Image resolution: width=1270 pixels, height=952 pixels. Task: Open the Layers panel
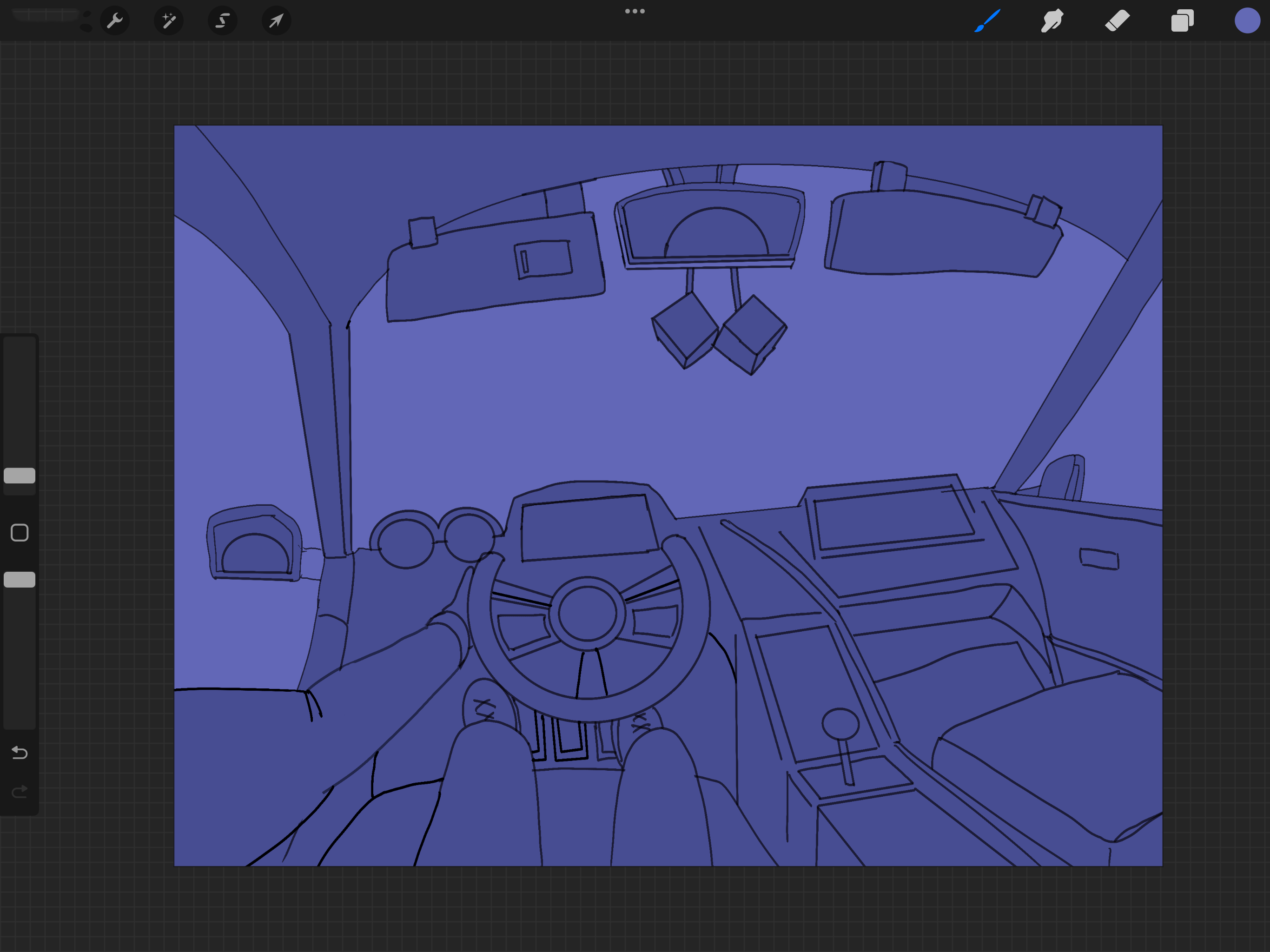click(1182, 20)
